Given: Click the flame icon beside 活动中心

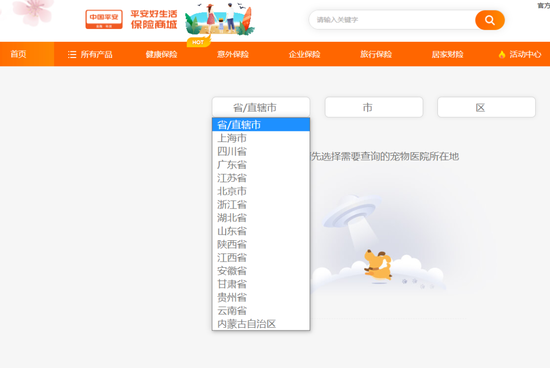Looking at the screenshot, I should [502, 54].
